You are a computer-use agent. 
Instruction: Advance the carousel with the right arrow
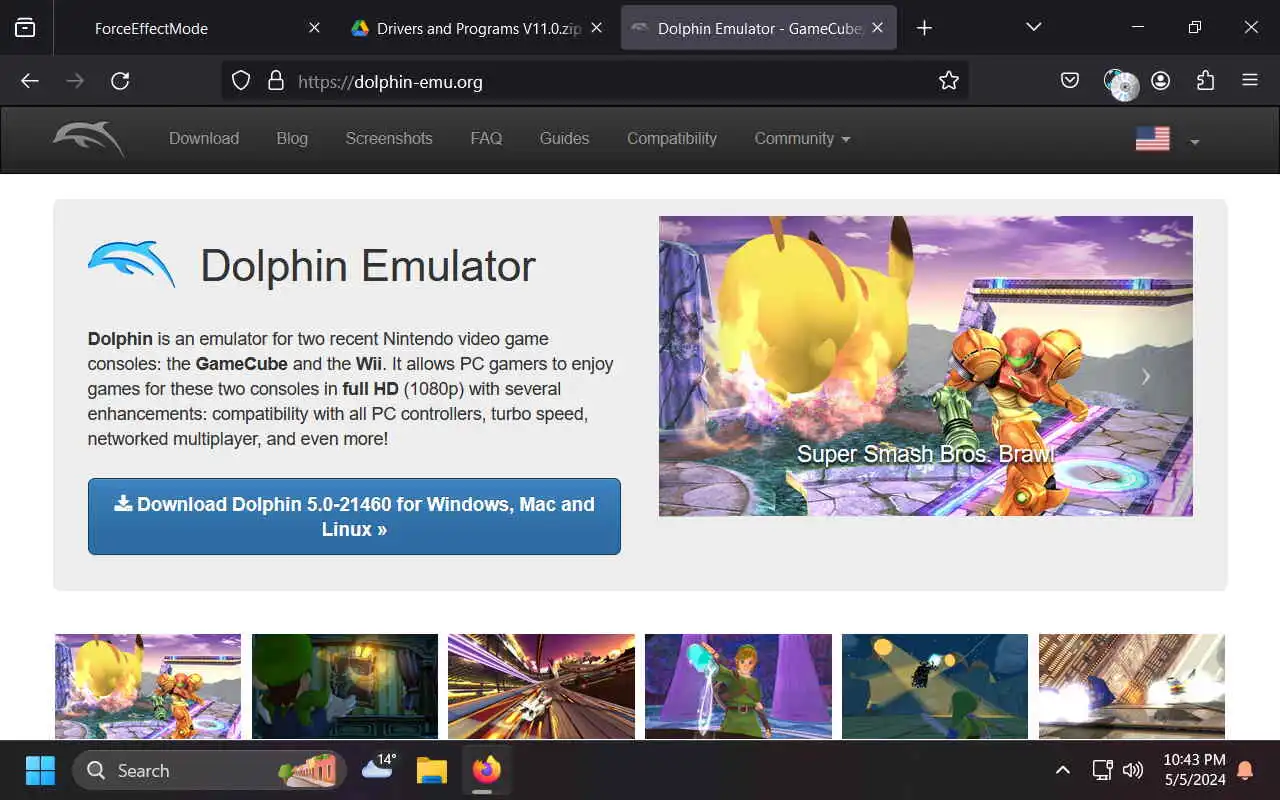[x=1146, y=376]
